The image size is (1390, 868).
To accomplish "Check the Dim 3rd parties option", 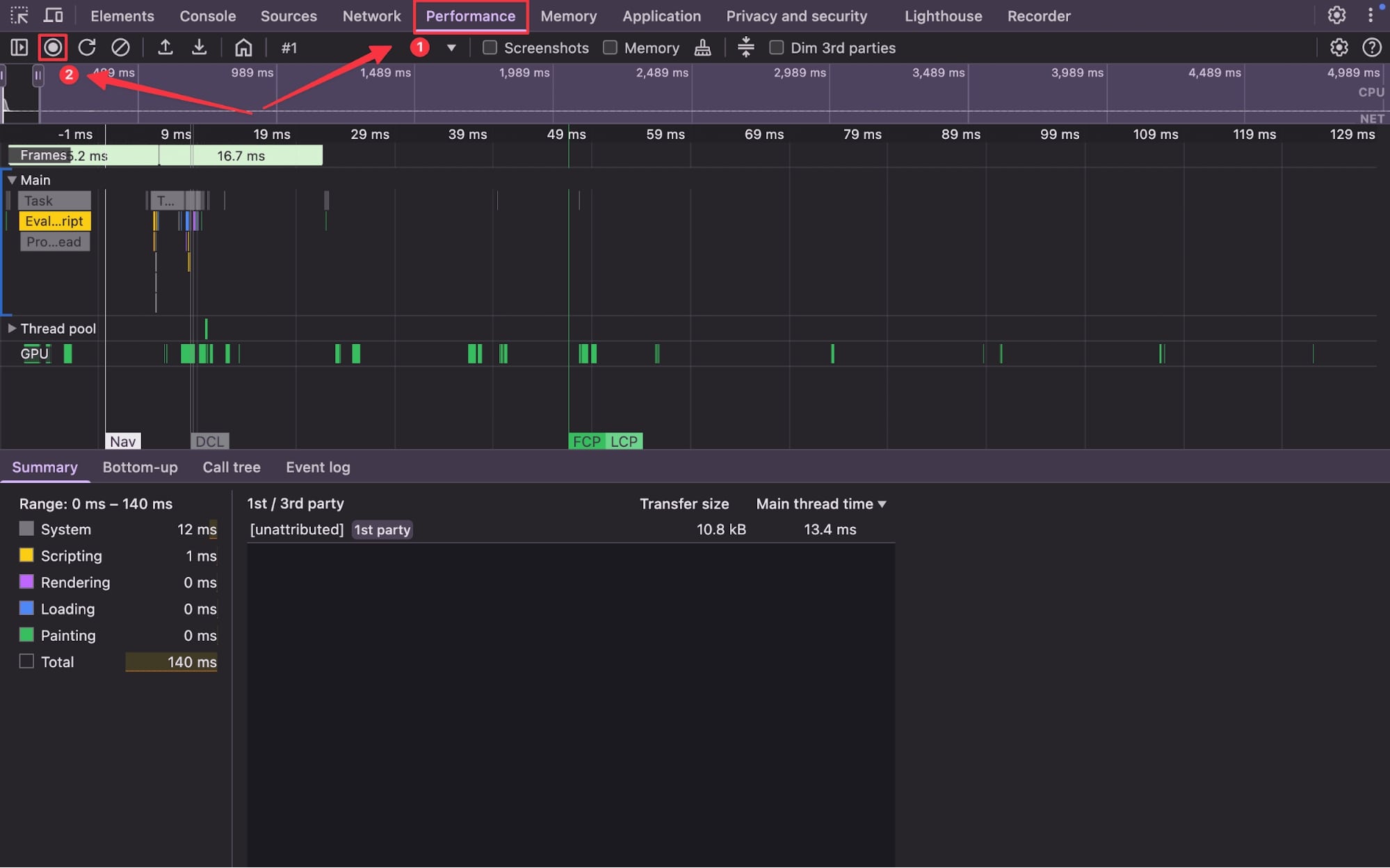I will [x=777, y=47].
